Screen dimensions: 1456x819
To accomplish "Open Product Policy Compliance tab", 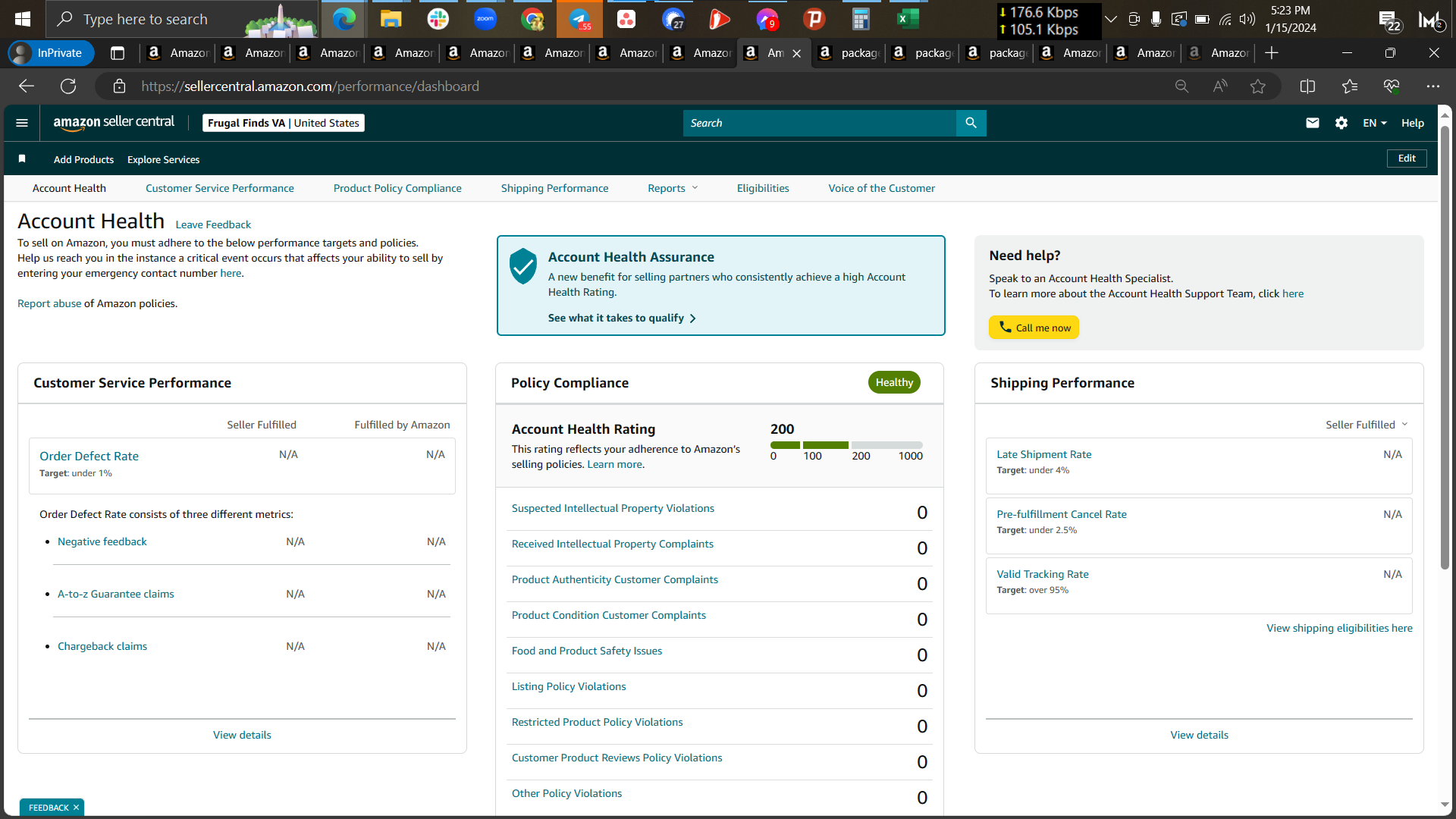I will coord(397,188).
